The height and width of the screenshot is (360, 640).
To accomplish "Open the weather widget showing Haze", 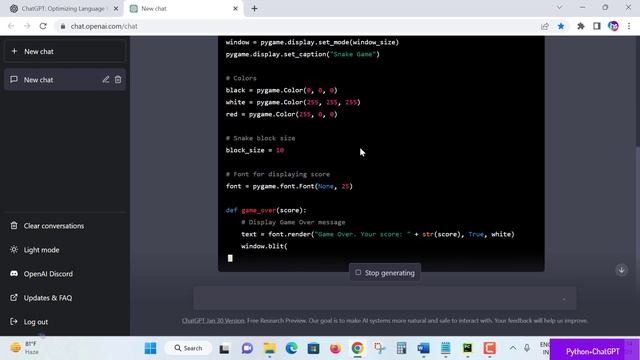I will click(24, 348).
